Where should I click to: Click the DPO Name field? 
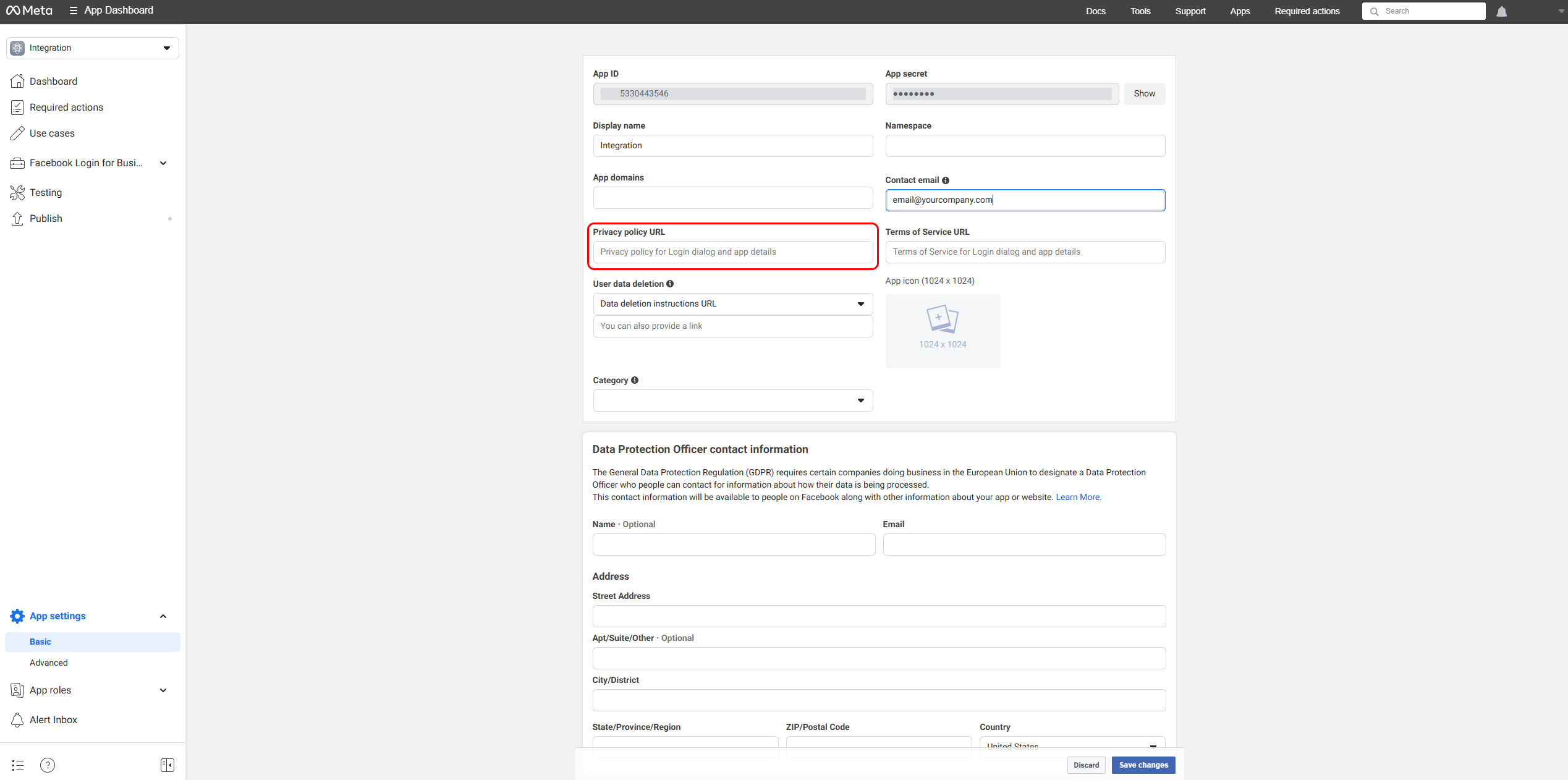[x=734, y=544]
